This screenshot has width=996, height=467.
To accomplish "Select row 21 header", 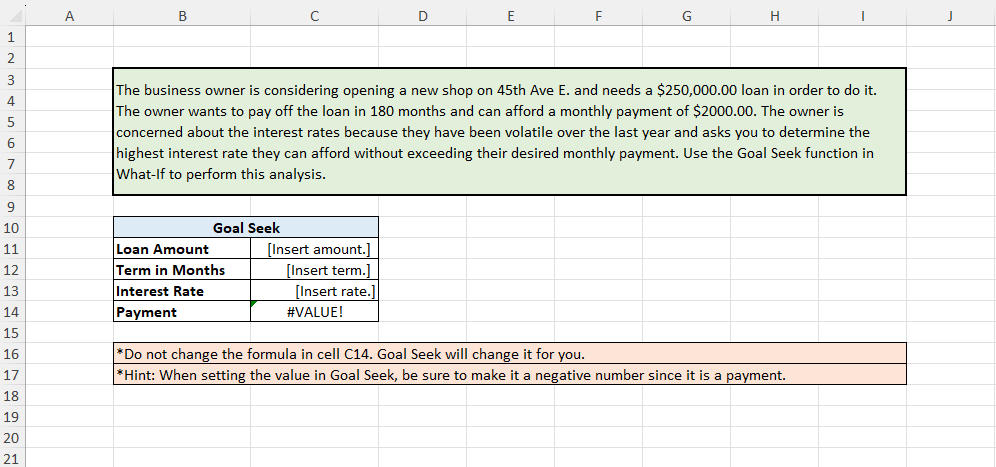I will (x=13, y=457).
